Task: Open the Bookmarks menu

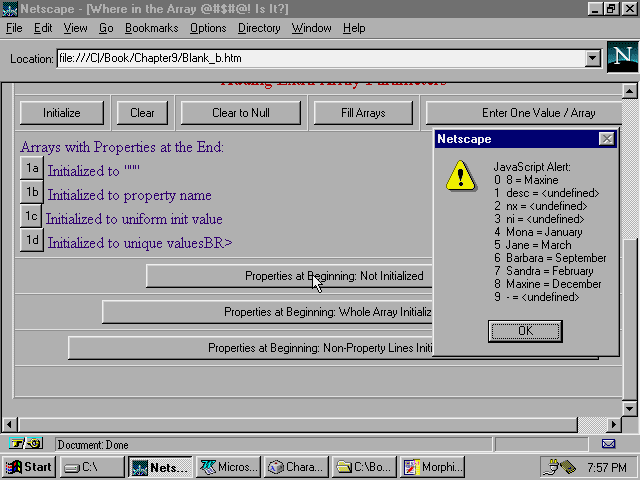Action: [x=151, y=28]
